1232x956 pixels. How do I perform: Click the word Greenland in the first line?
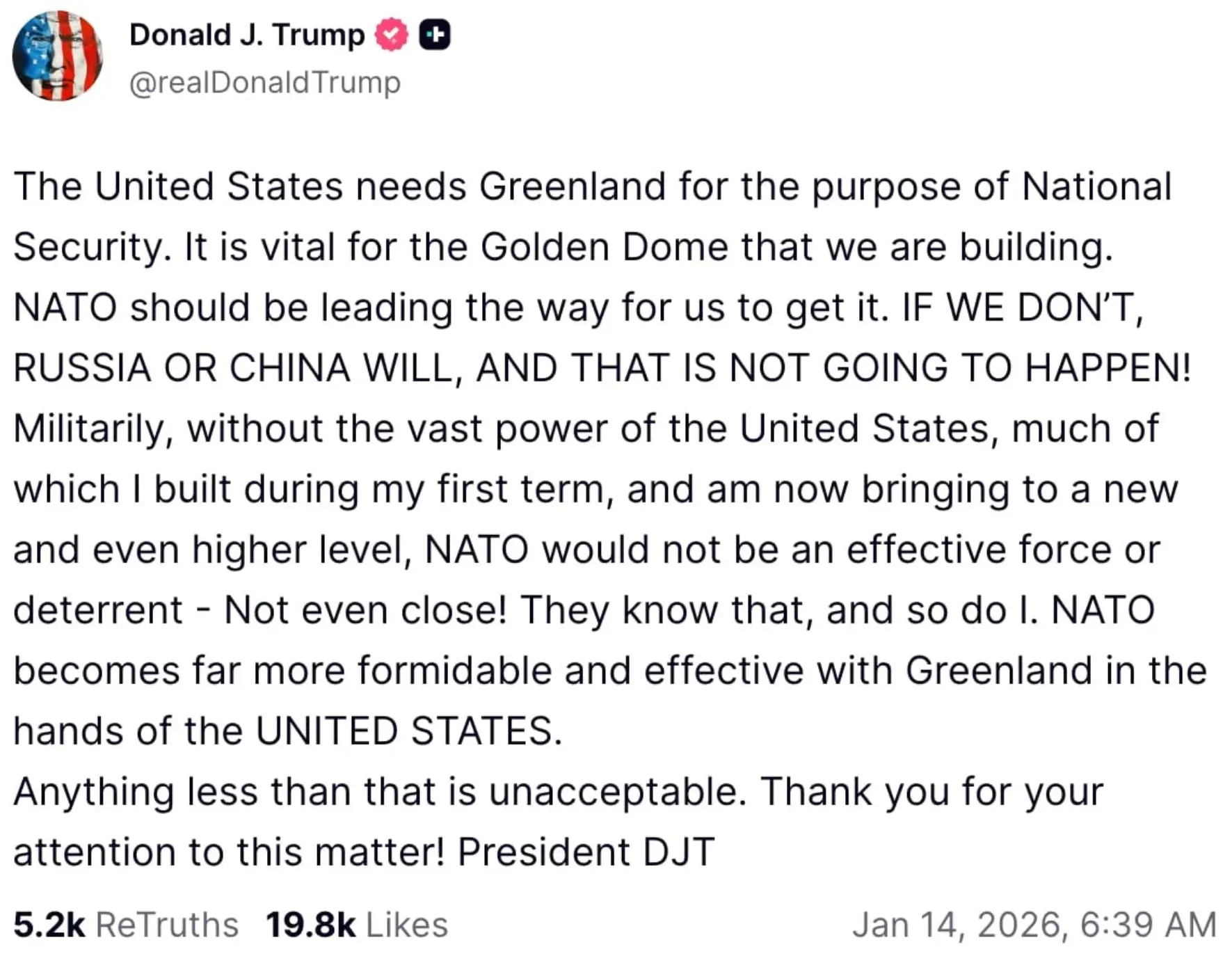point(573,186)
